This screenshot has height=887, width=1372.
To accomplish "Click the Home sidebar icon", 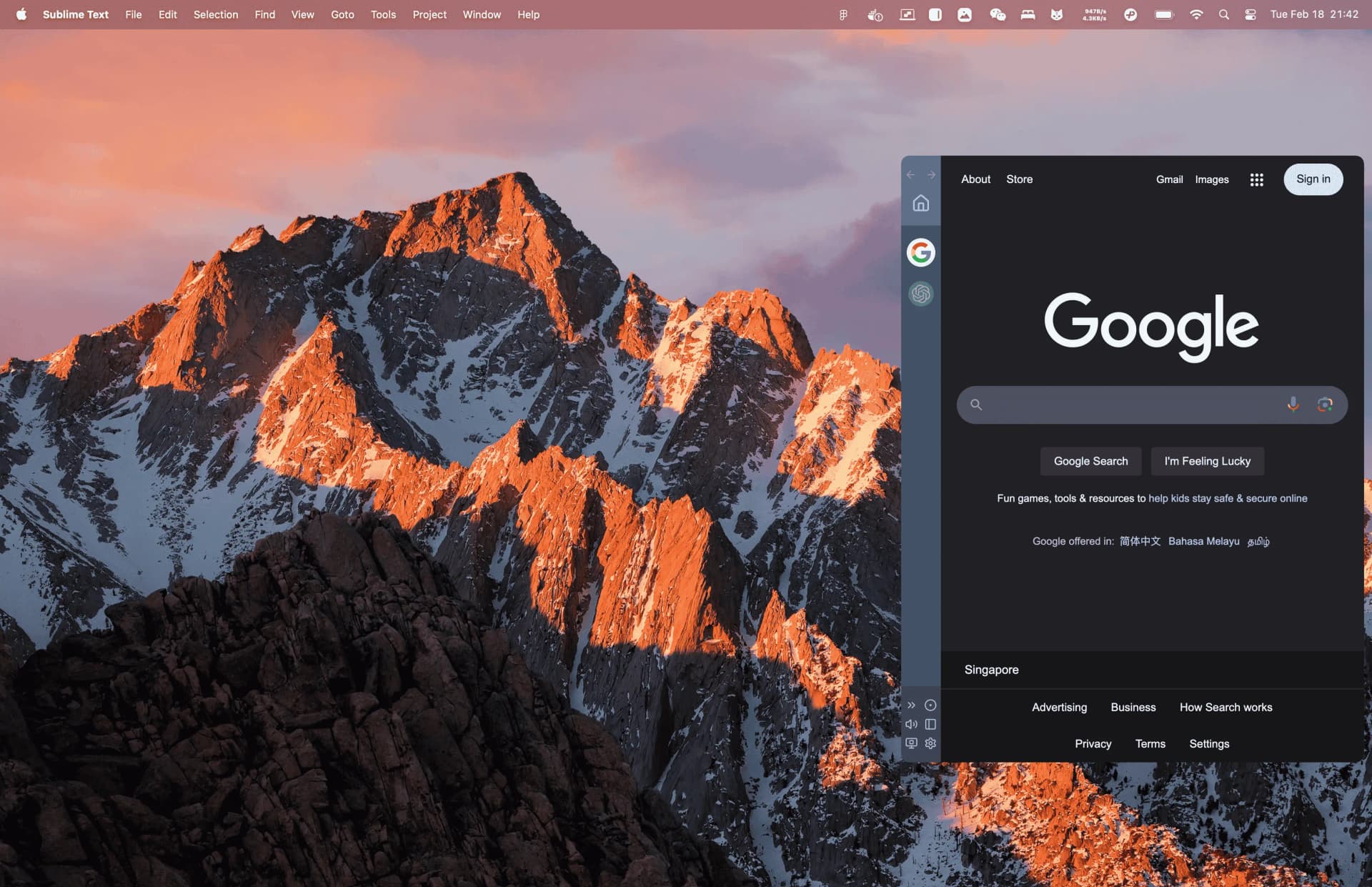I will click(919, 203).
